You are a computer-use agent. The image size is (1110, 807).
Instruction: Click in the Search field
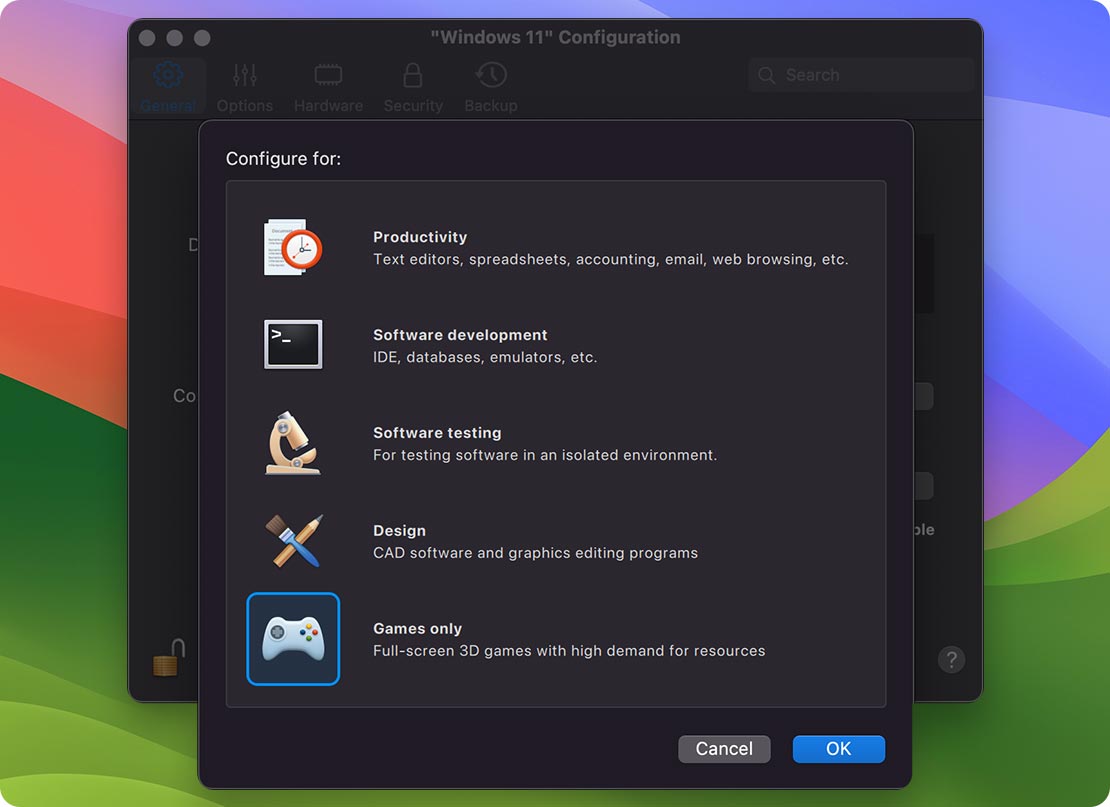(870, 75)
